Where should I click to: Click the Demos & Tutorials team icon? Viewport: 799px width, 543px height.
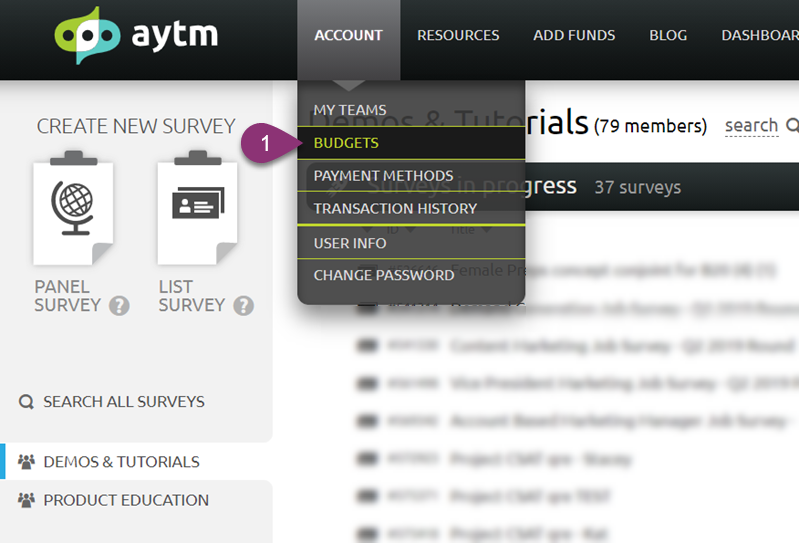26,461
